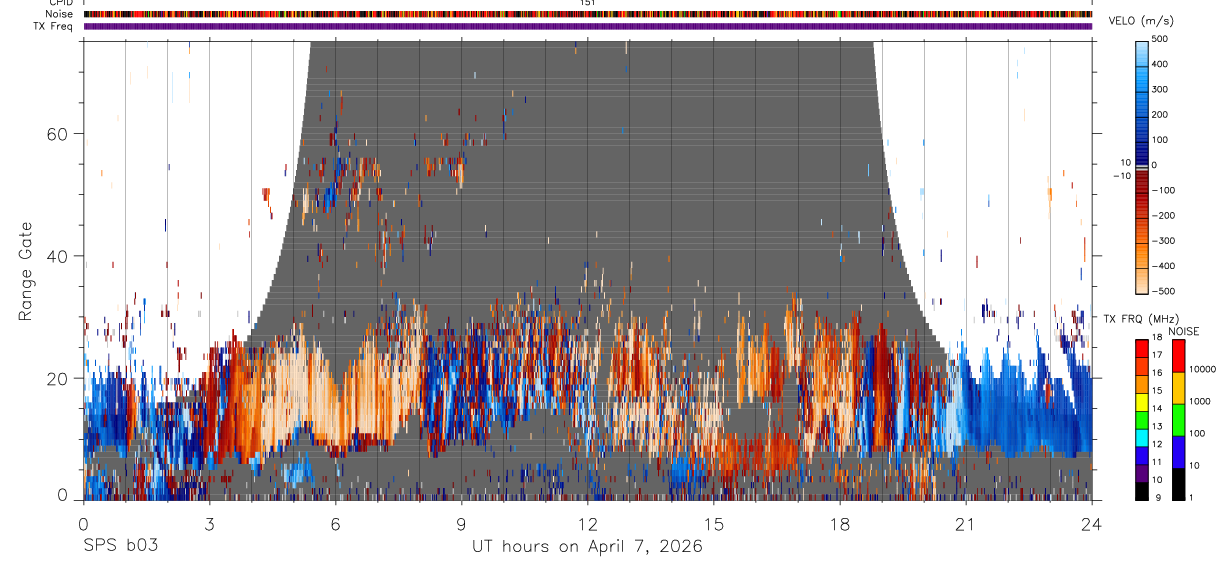Click the "-10" tick on the velocity scale

click(1121, 176)
